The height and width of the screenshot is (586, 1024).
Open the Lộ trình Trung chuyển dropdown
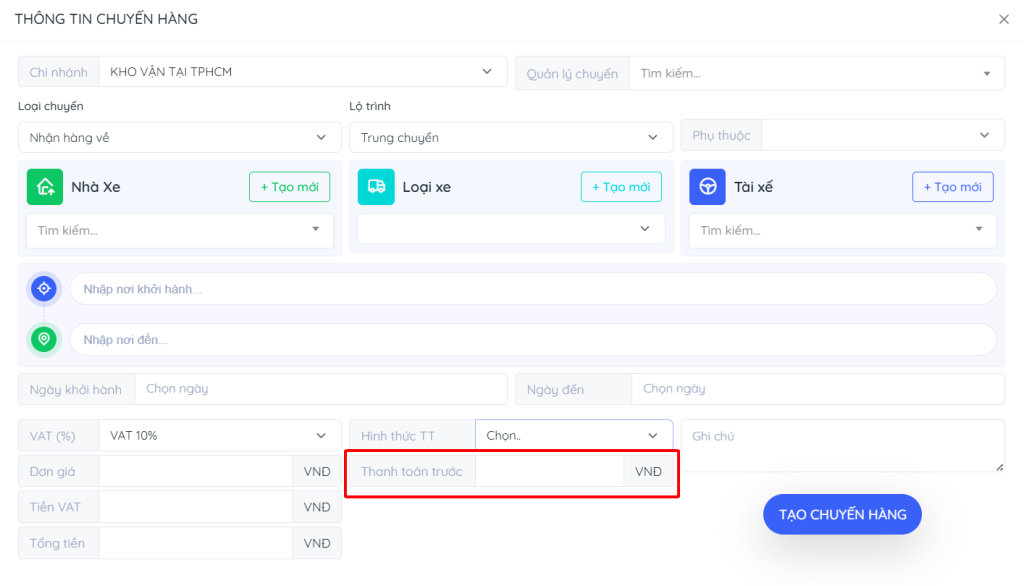click(x=510, y=138)
